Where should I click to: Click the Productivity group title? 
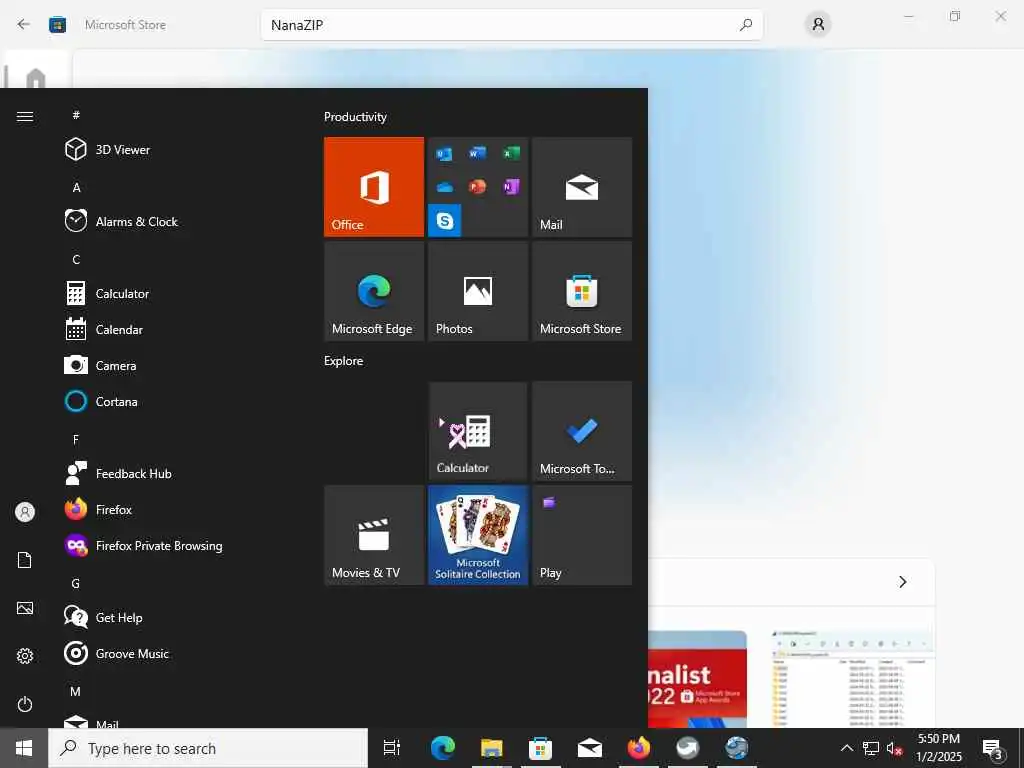355,117
